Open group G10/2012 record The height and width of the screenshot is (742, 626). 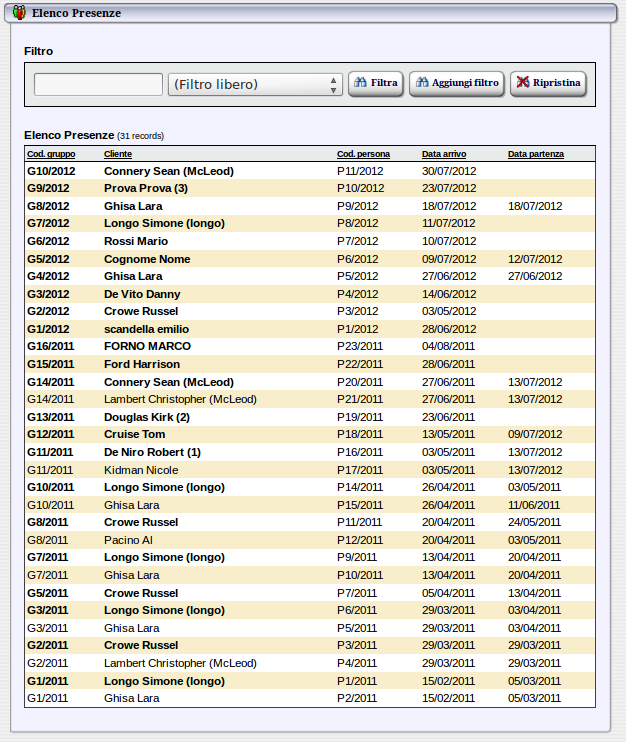point(49,171)
